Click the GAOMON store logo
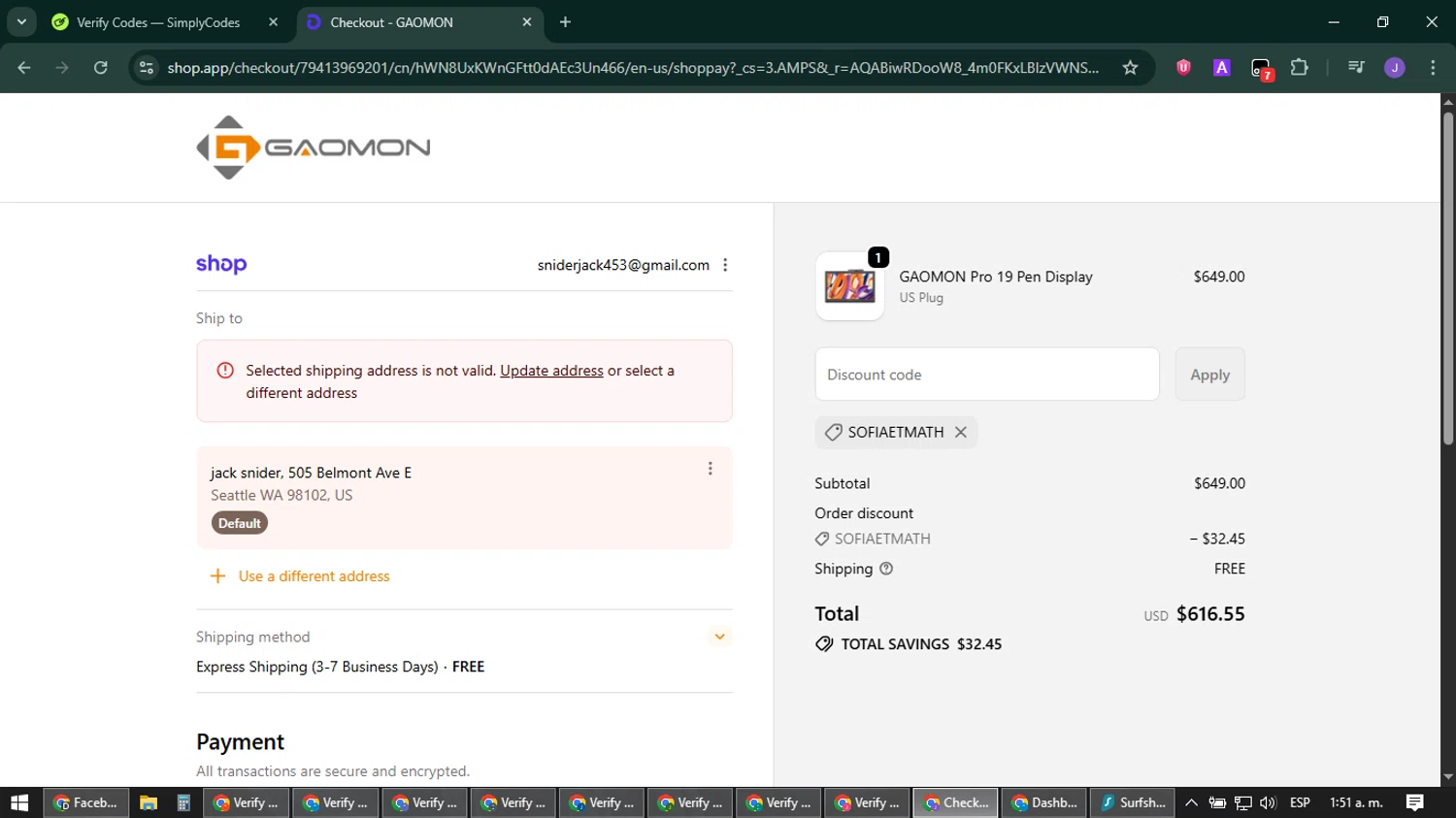Screen dimensions: 1456x818 click(314, 147)
